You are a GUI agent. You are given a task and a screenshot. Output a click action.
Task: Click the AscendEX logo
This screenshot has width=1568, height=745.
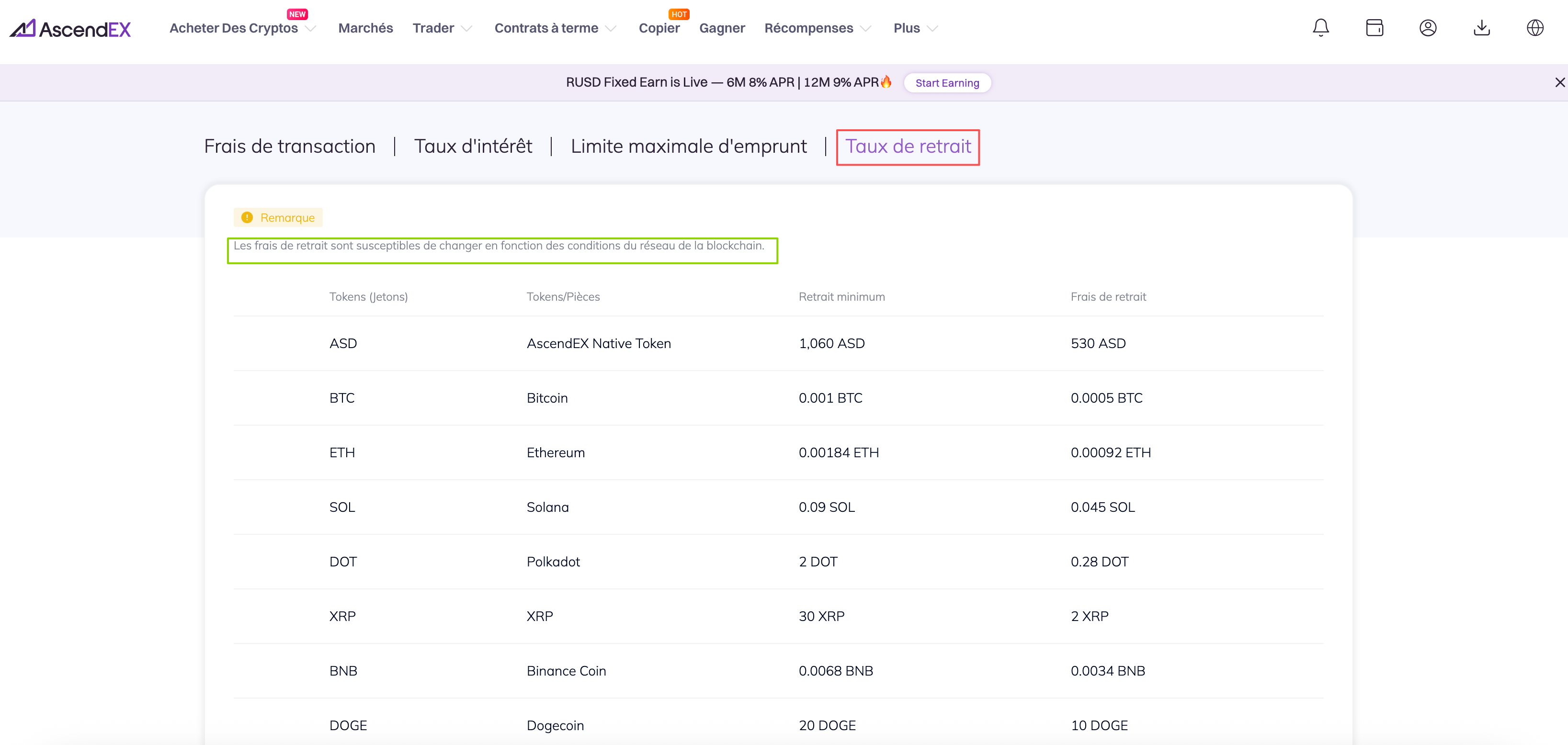coord(70,29)
